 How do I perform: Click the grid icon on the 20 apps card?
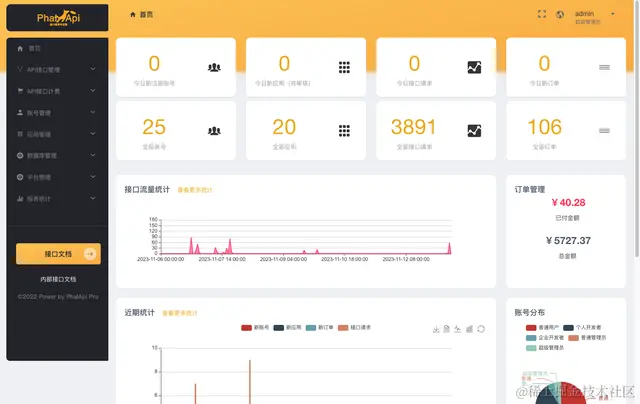[344, 131]
